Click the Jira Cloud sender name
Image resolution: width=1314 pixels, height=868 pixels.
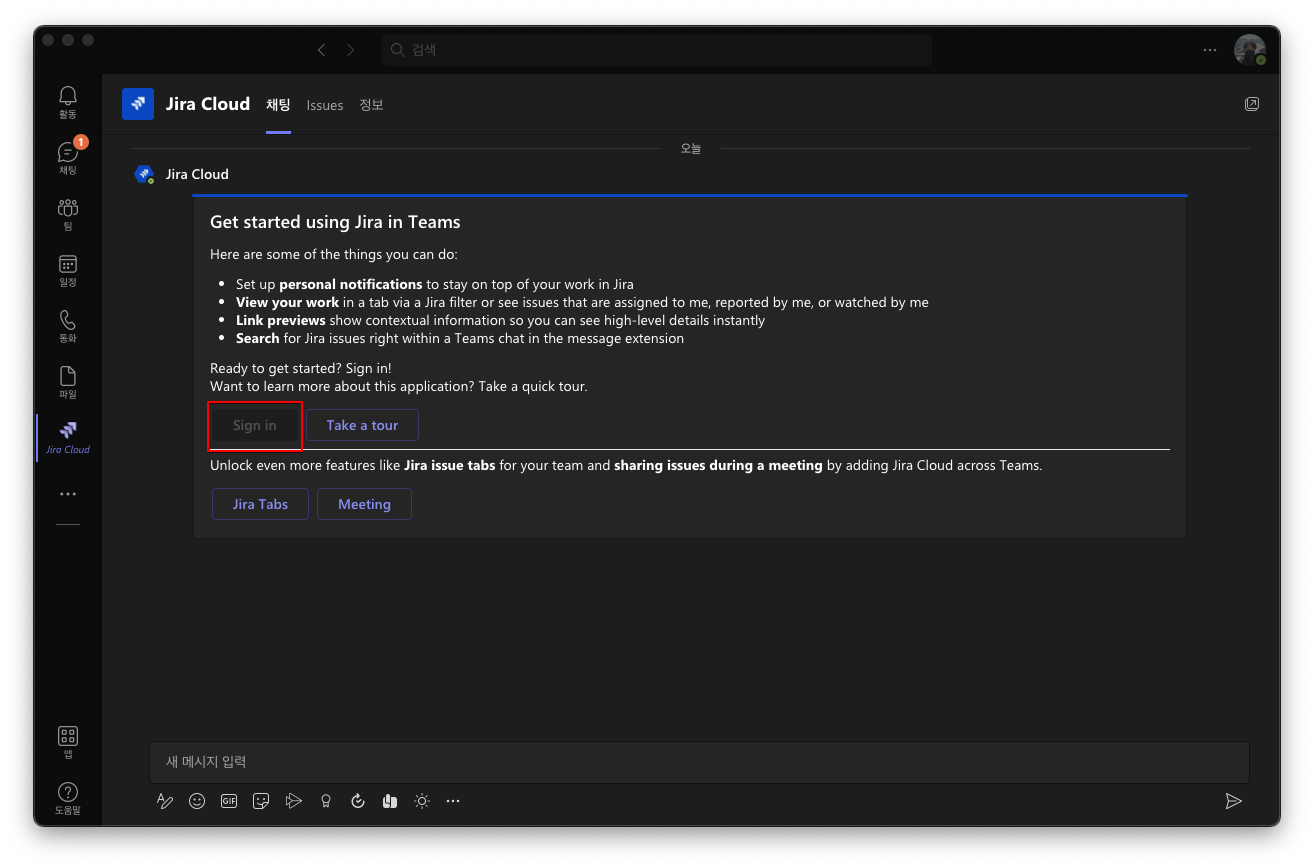(197, 174)
